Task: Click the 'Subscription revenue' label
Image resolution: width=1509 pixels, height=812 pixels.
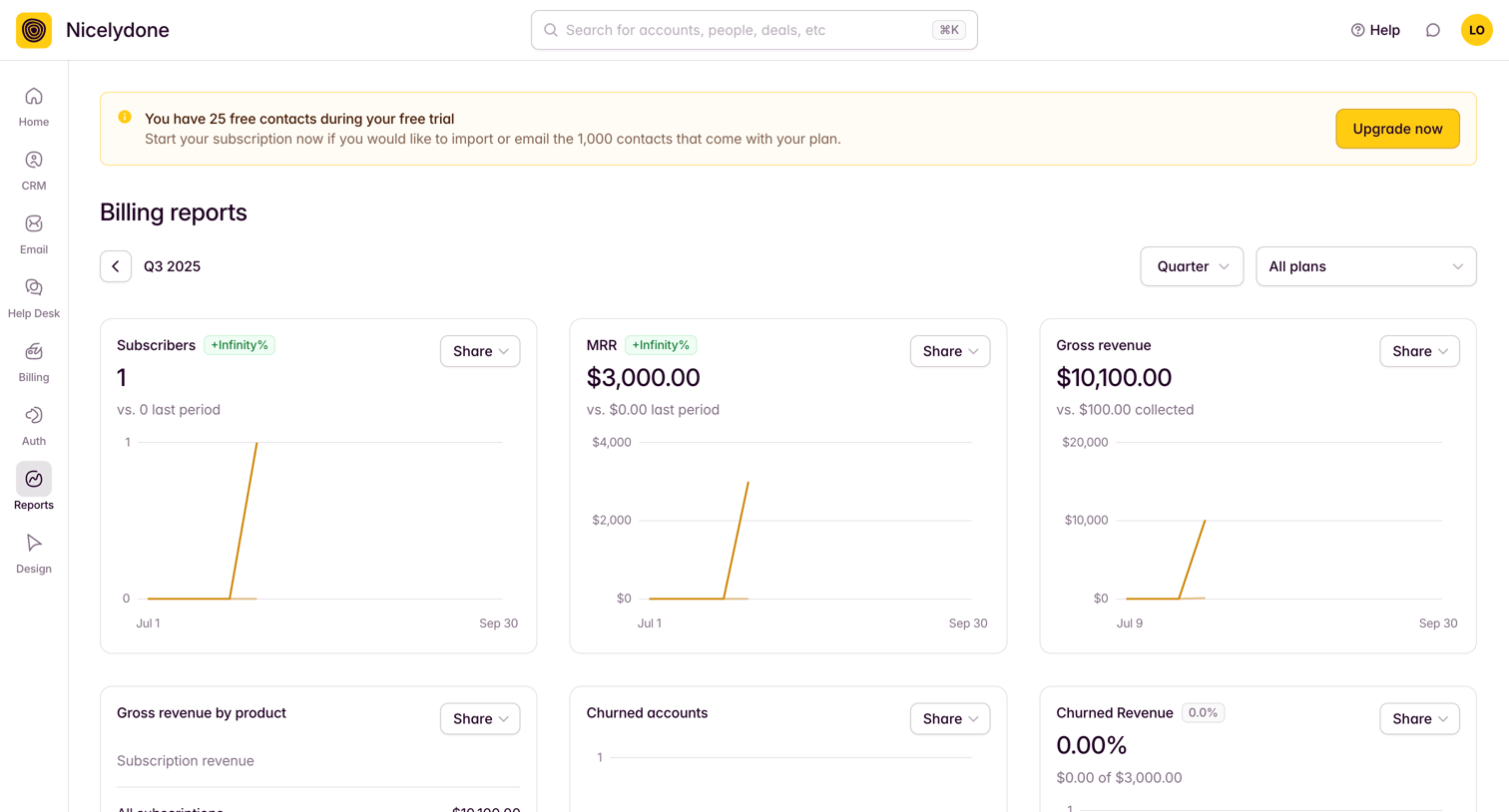Action: (186, 761)
